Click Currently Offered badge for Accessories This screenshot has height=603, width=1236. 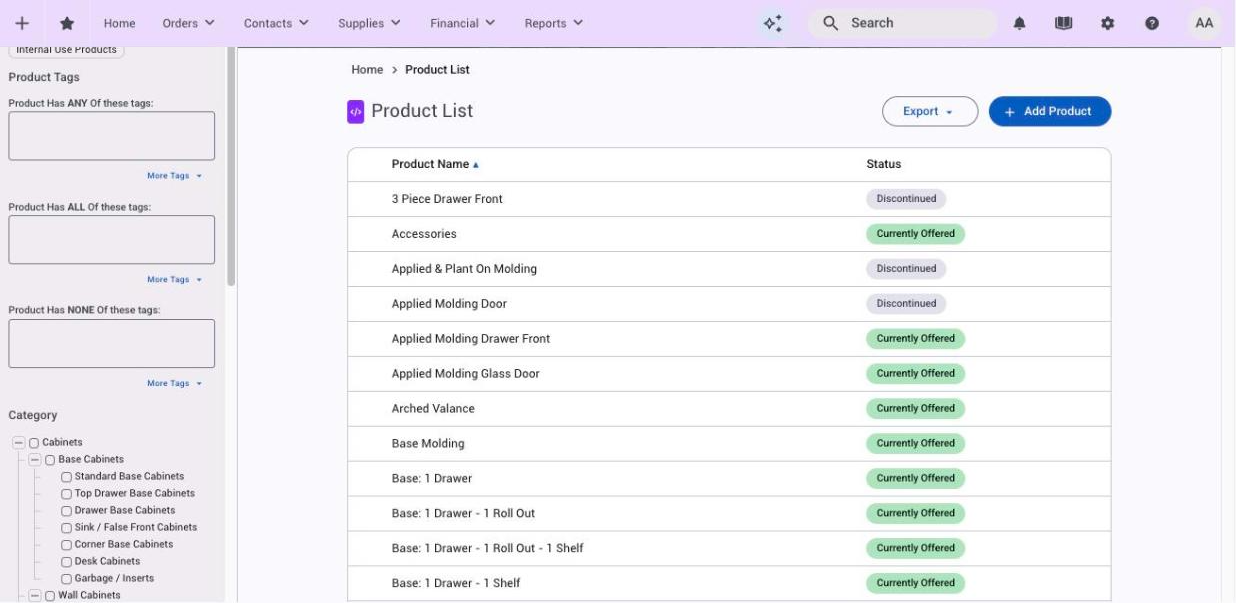tap(915, 234)
